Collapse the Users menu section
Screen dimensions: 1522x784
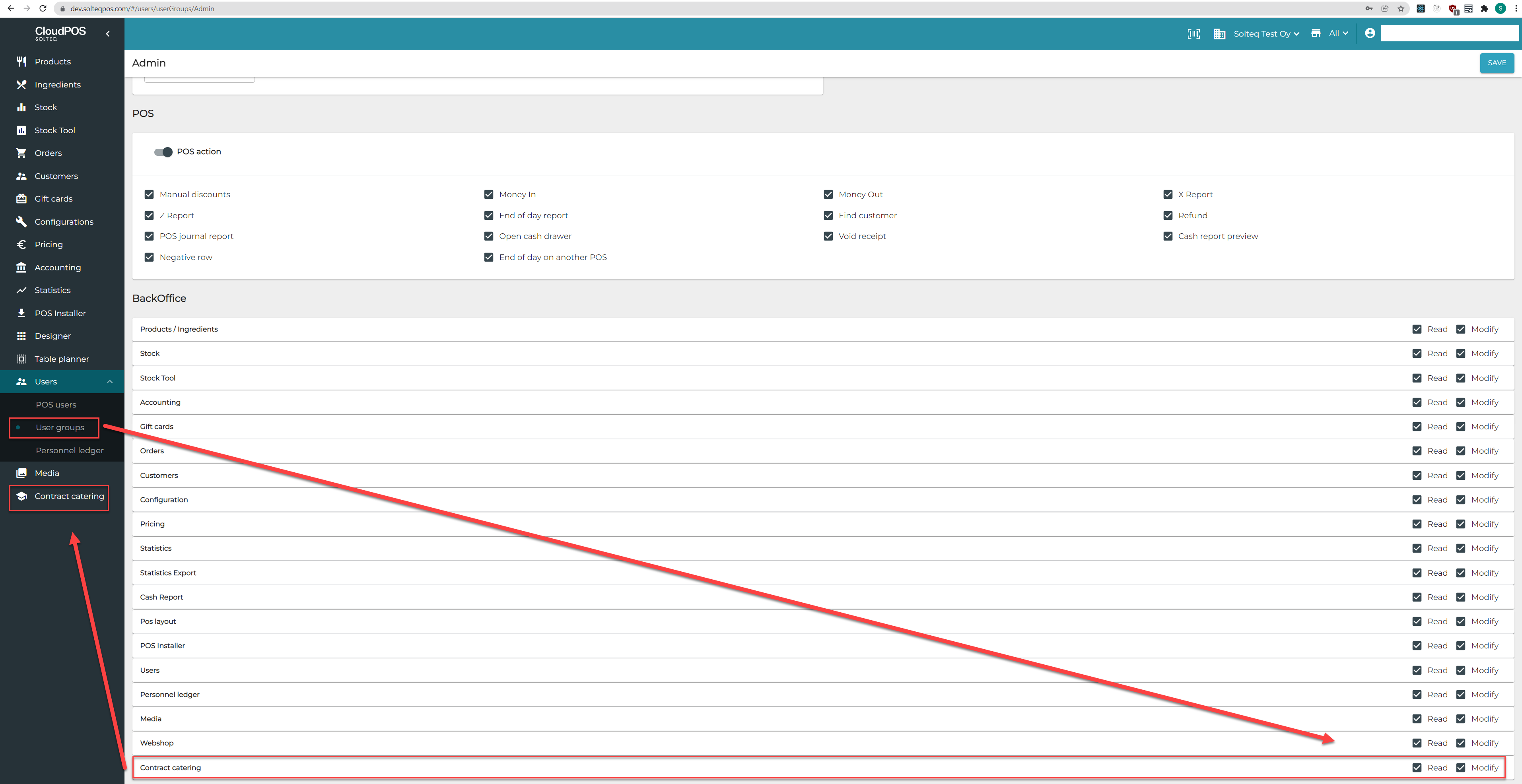point(109,382)
